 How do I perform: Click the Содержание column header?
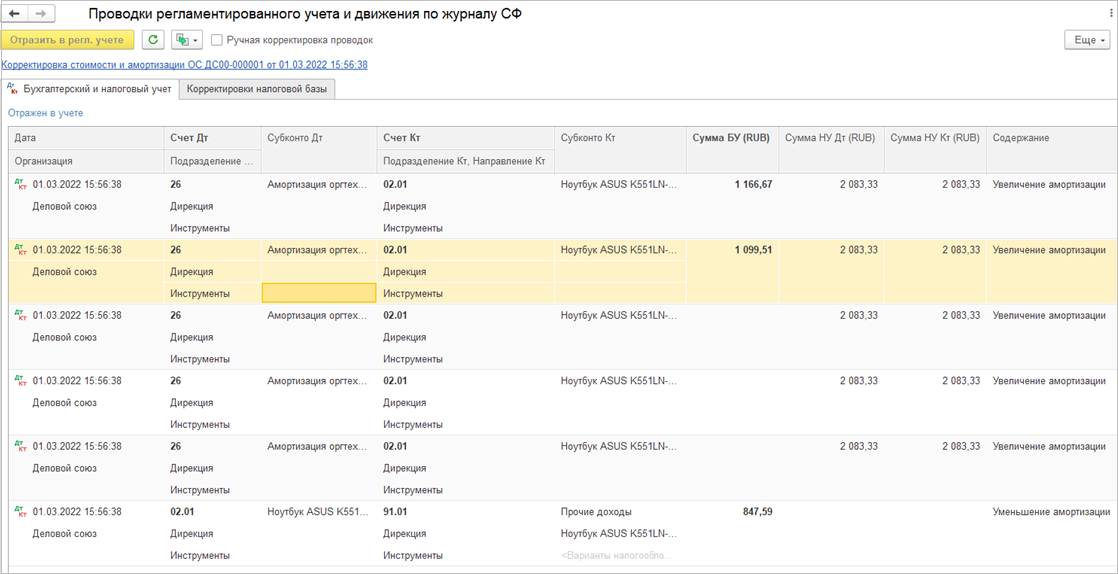pyautogui.click(x=1021, y=138)
